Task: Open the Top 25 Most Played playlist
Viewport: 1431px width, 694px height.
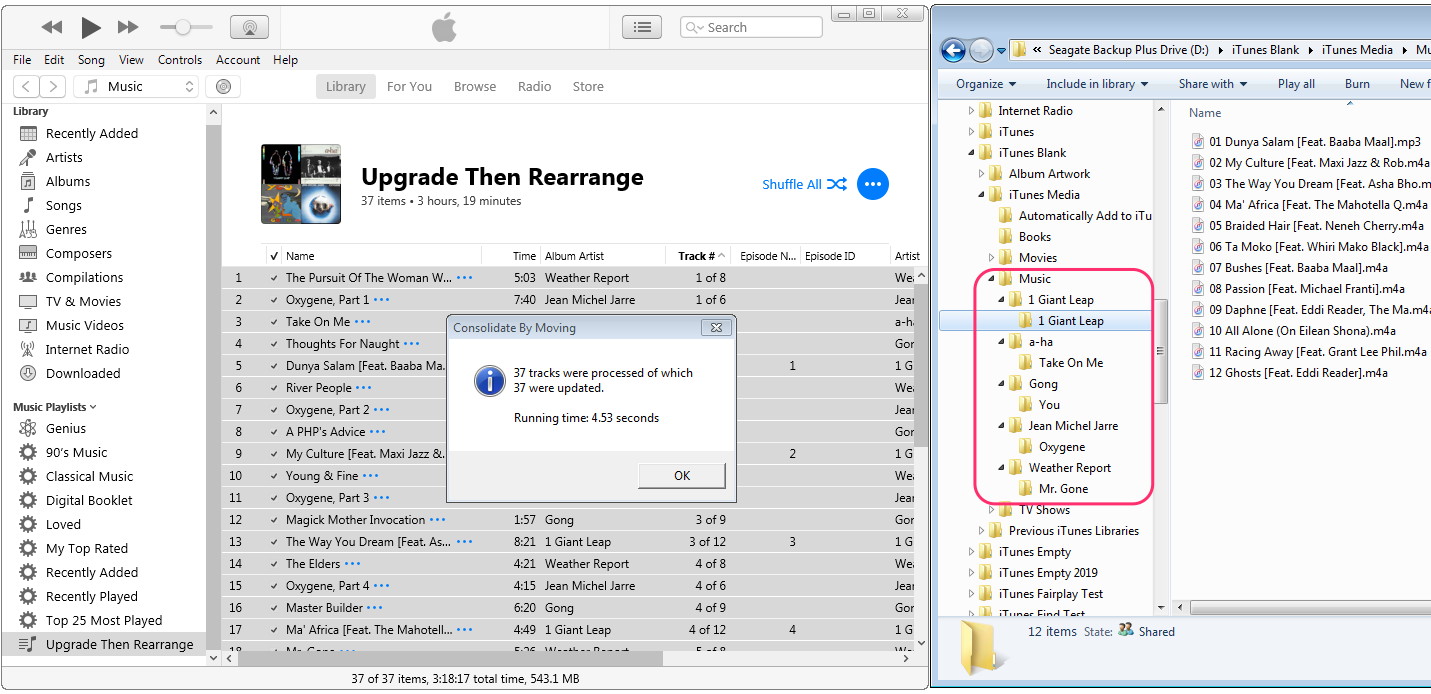Action: (104, 621)
